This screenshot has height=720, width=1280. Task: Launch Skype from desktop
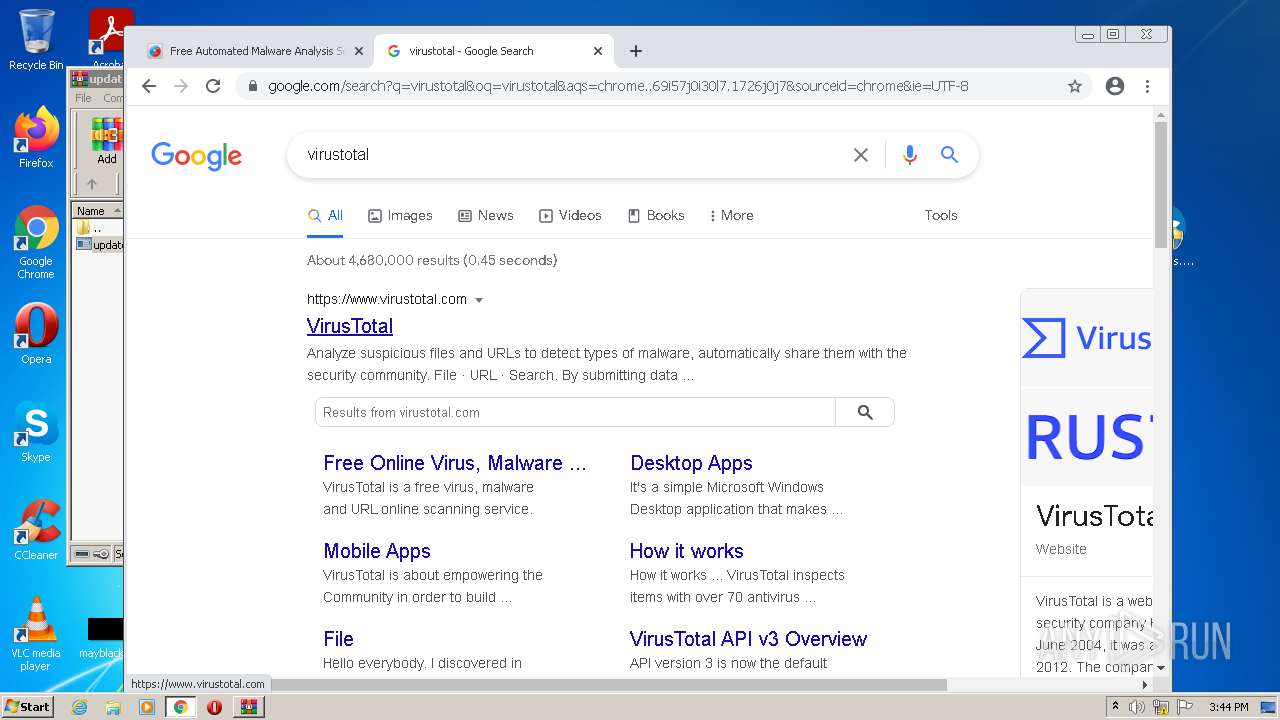pos(36,432)
